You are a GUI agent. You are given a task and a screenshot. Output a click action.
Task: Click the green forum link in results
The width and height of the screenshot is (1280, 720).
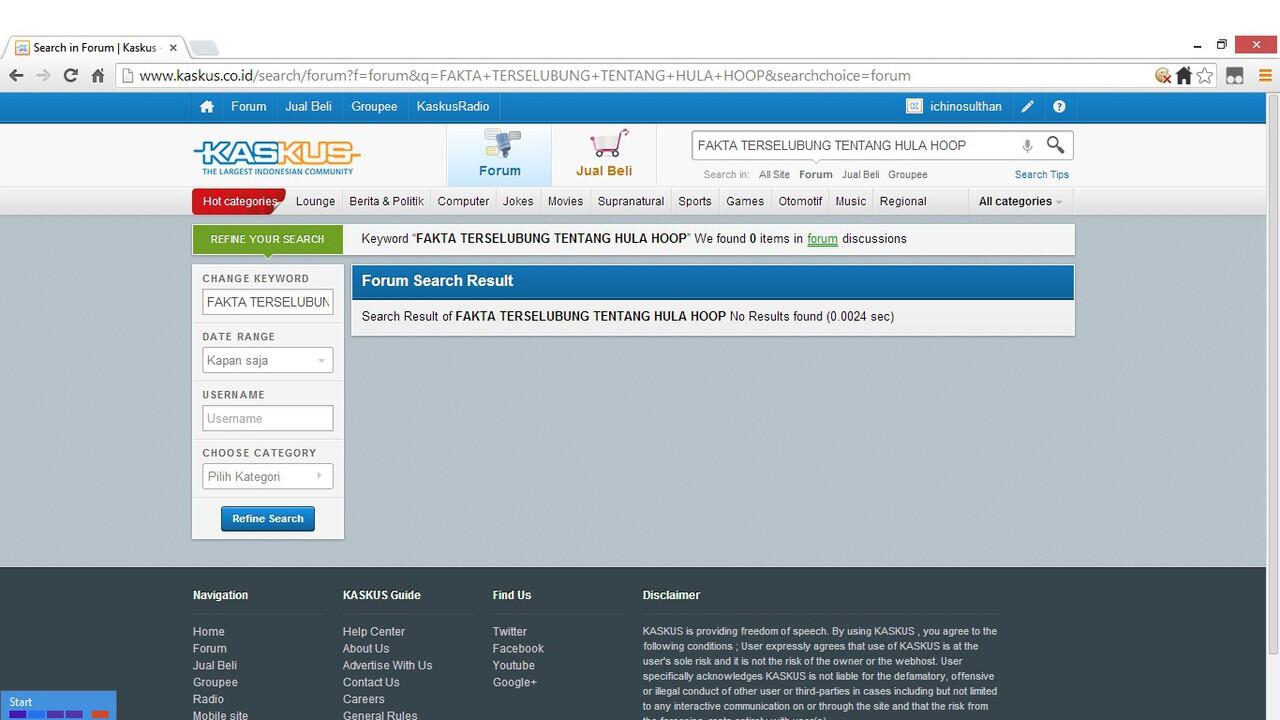[x=822, y=239]
